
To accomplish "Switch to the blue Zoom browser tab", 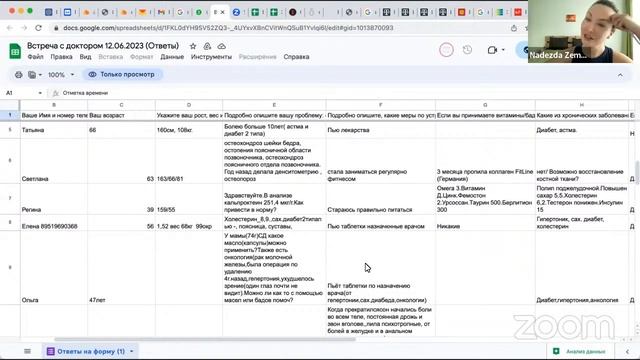I will coord(236,12).
